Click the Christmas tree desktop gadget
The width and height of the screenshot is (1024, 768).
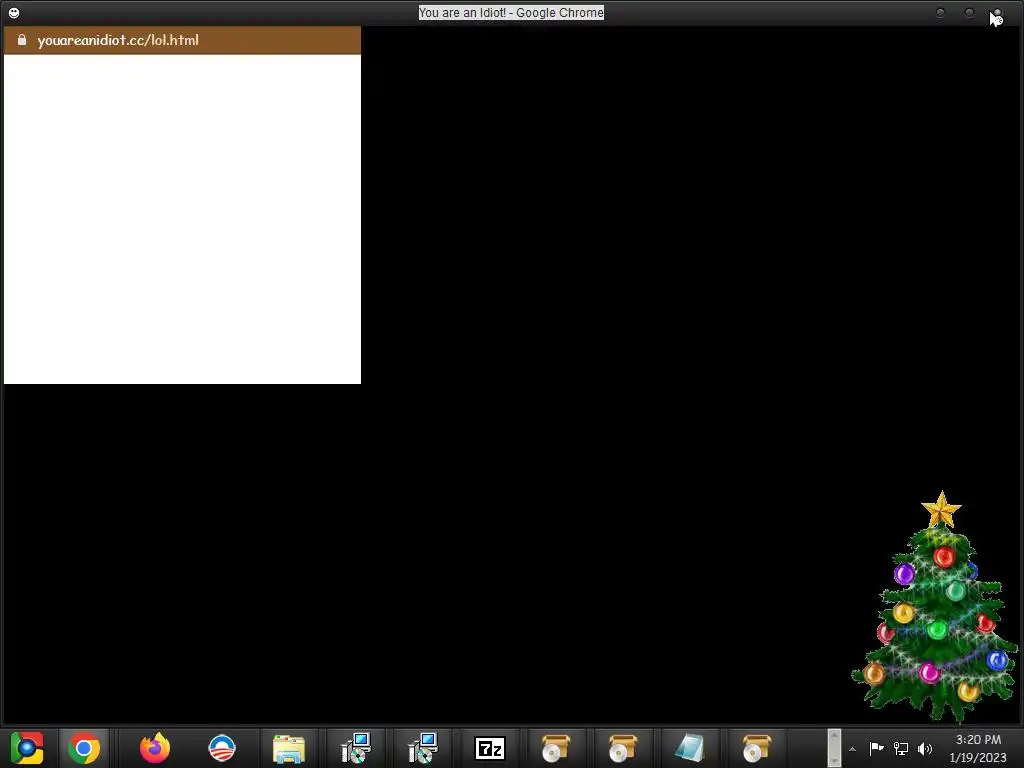[x=935, y=608]
